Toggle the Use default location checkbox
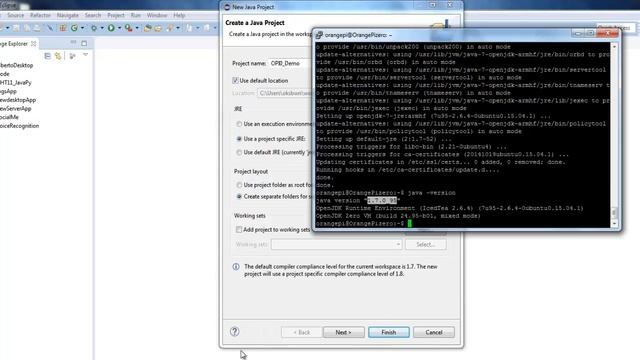640x360 pixels. click(x=235, y=80)
